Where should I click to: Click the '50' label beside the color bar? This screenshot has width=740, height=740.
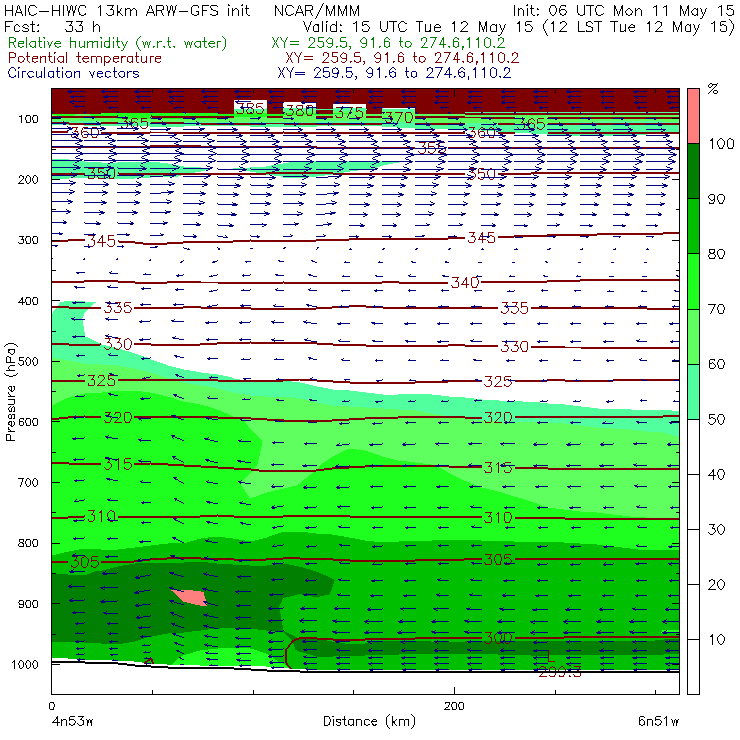[x=716, y=419]
